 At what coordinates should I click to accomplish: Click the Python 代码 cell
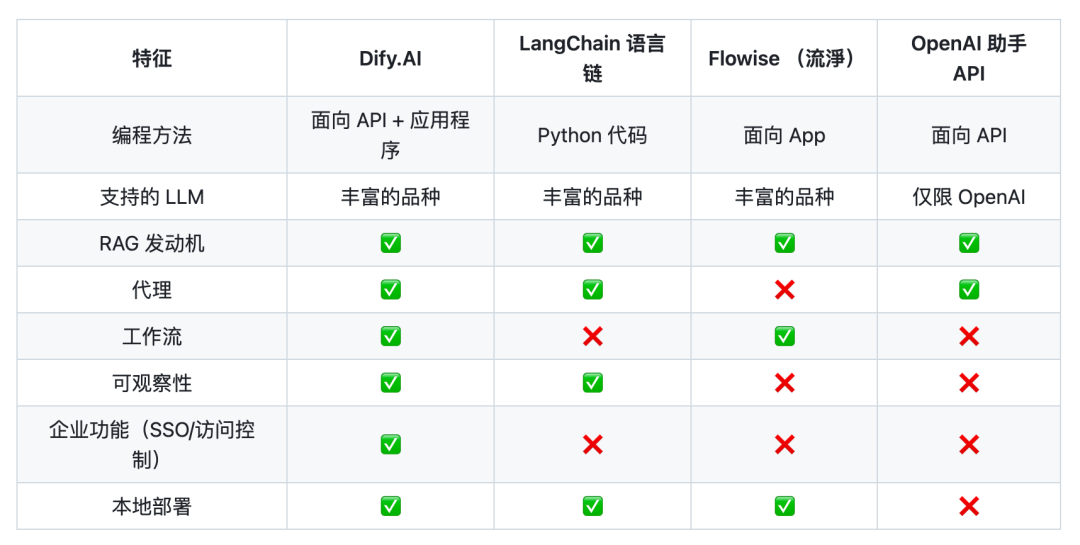[592, 135]
